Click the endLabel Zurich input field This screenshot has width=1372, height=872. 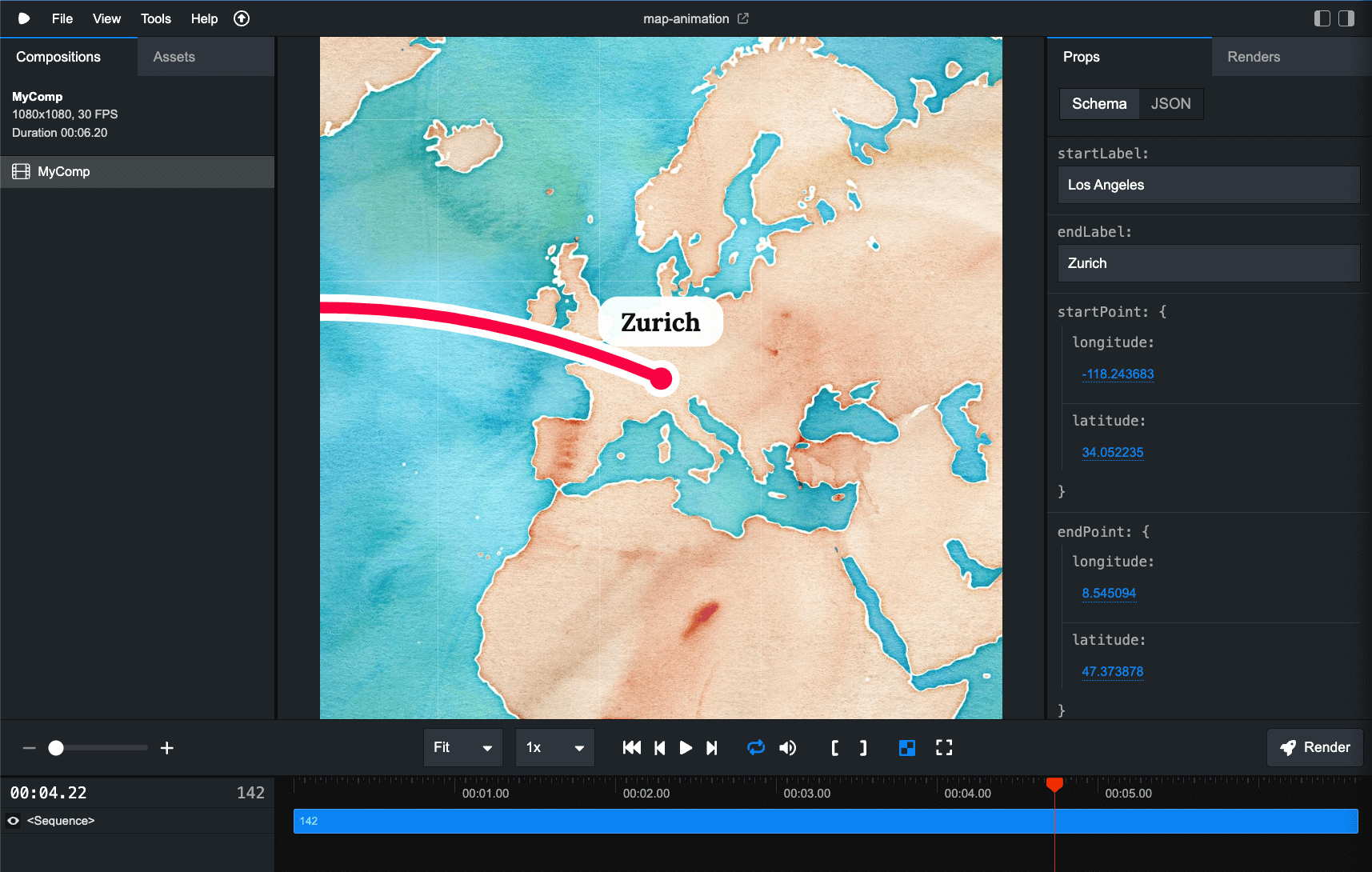[1208, 263]
